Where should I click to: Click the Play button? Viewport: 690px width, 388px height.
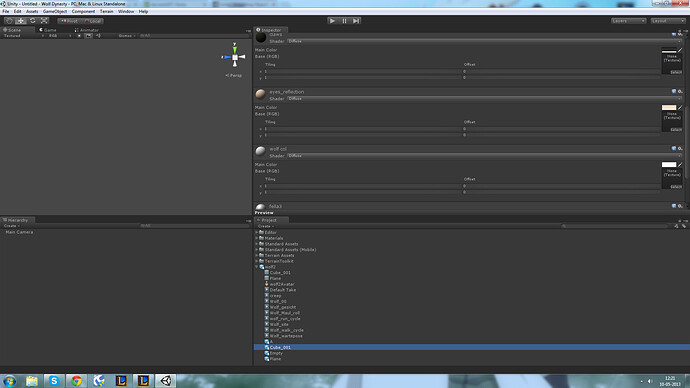click(x=333, y=21)
